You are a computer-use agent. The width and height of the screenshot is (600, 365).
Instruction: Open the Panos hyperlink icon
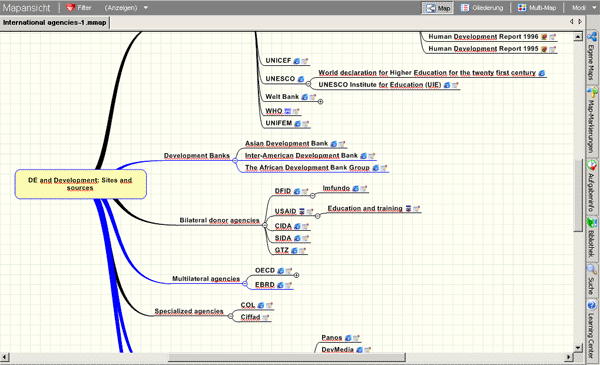[348, 338]
